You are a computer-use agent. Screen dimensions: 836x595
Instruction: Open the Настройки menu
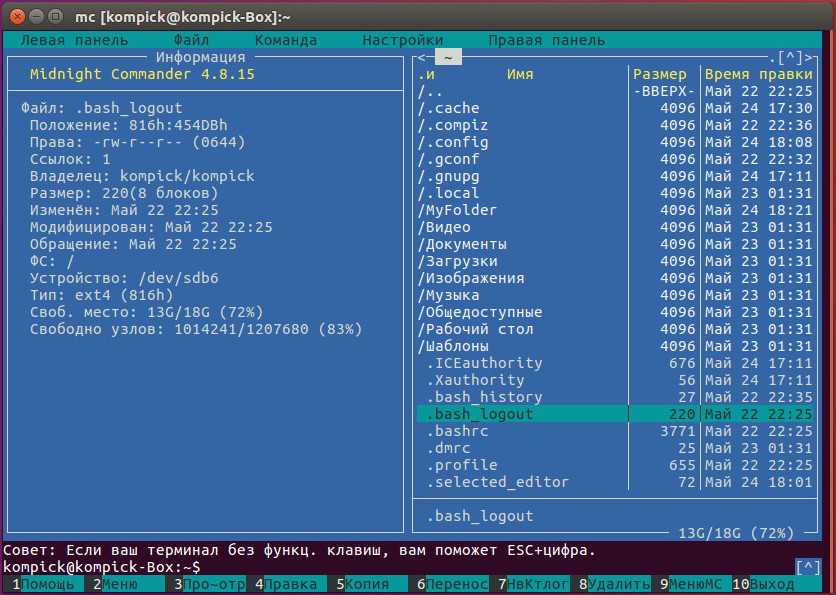click(x=402, y=40)
